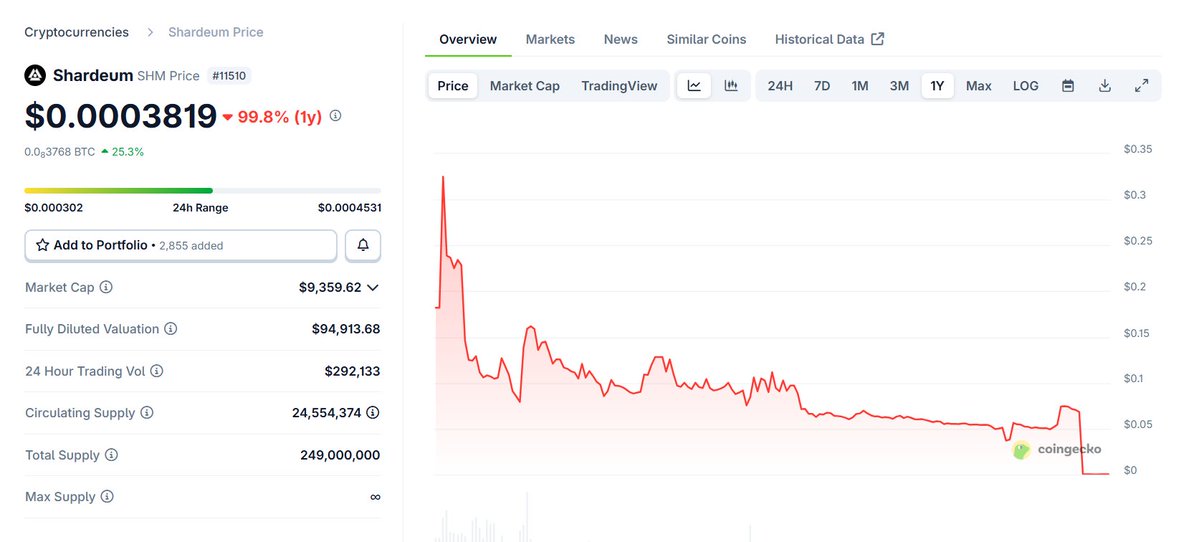The height and width of the screenshot is (542, 1199).
Task: Show Market Cap info tooltip
Action: (106, 287)
